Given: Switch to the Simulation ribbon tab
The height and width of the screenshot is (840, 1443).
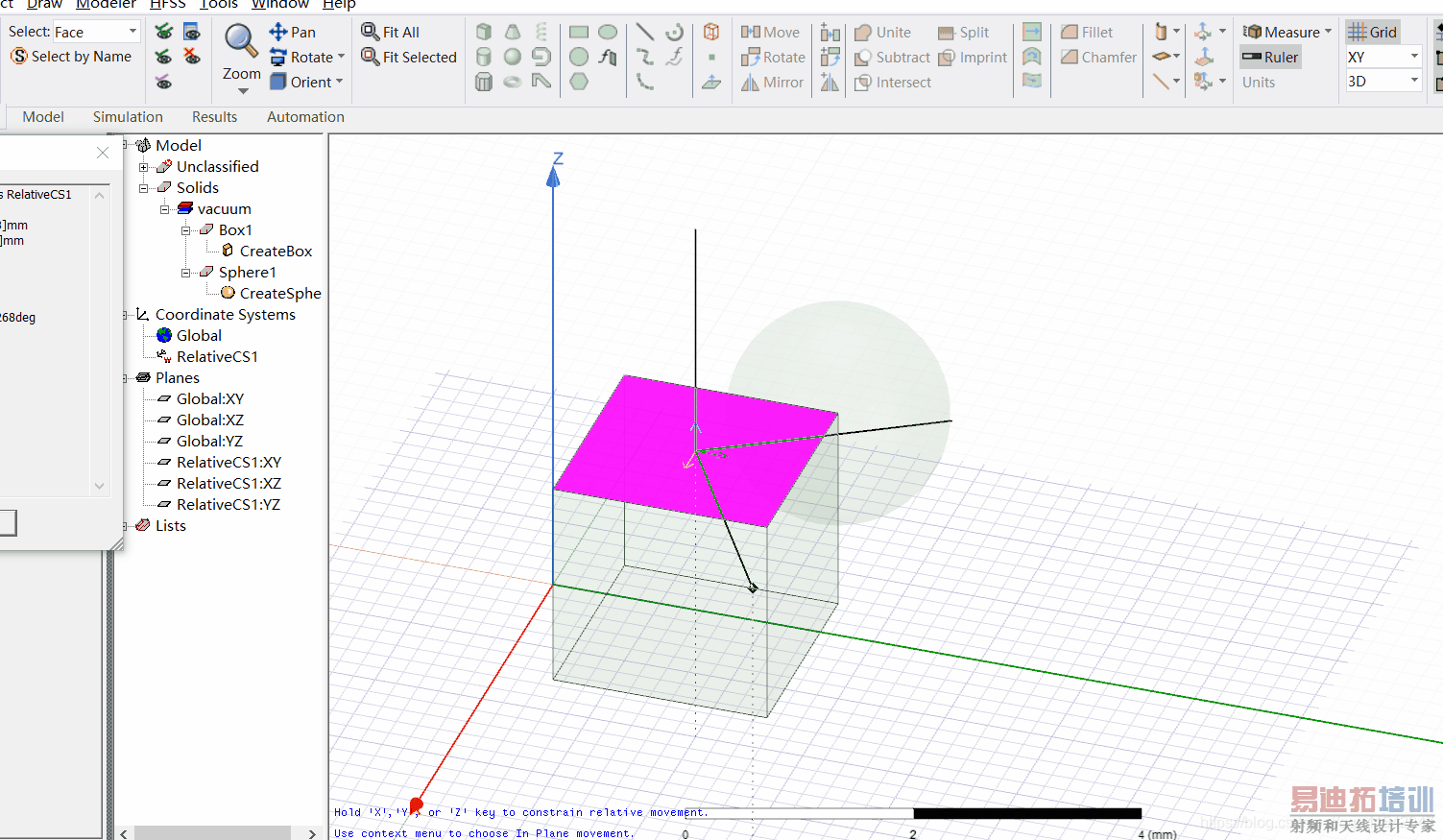Looking at the screenshot, I should 128,117.
